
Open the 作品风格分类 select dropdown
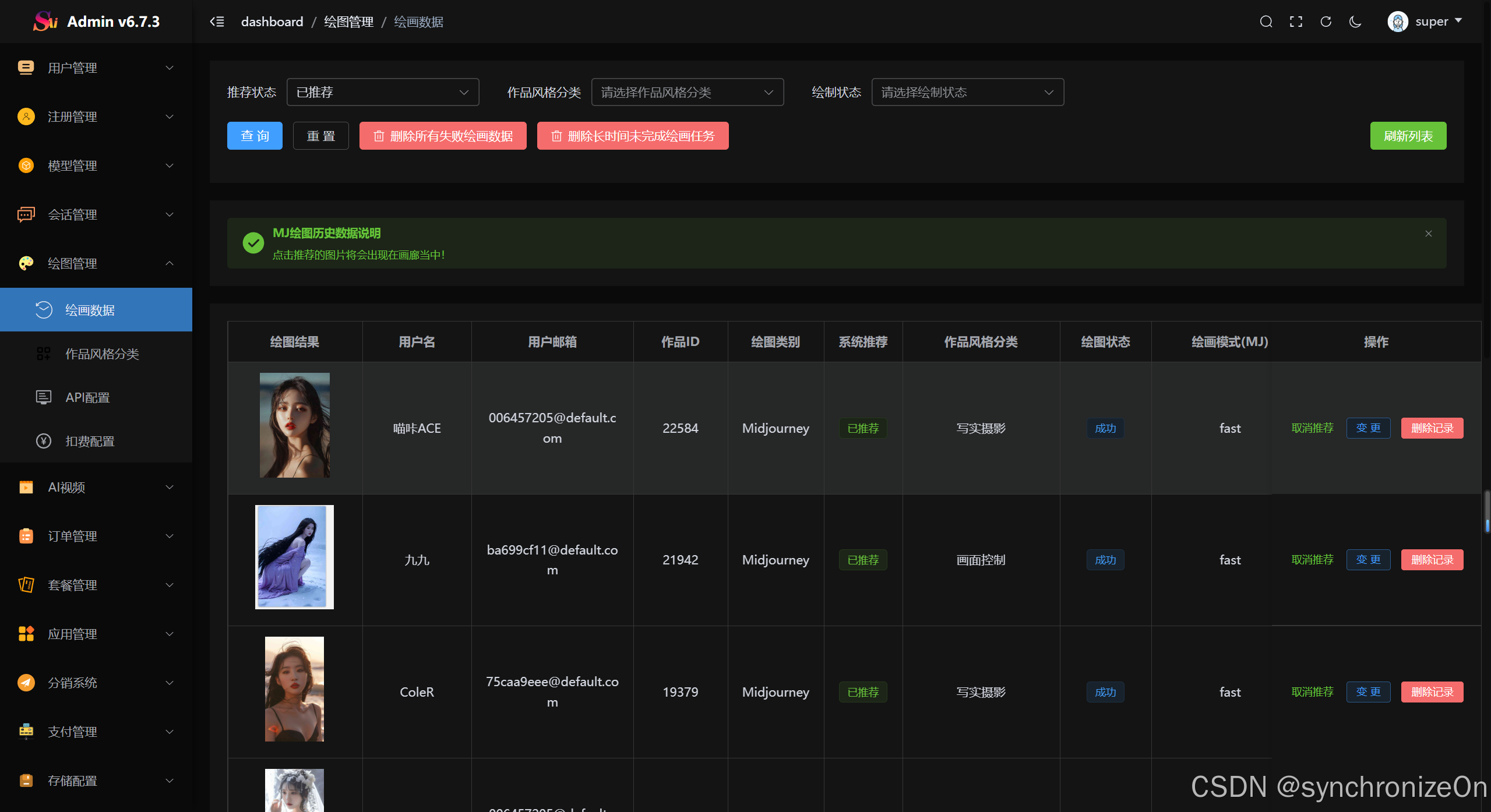[687, 92]
